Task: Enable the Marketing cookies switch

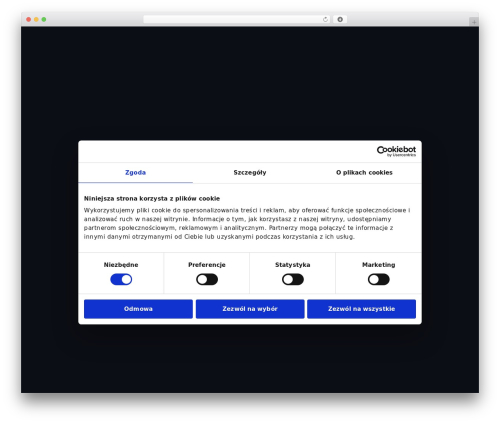Action: (379, 279)
